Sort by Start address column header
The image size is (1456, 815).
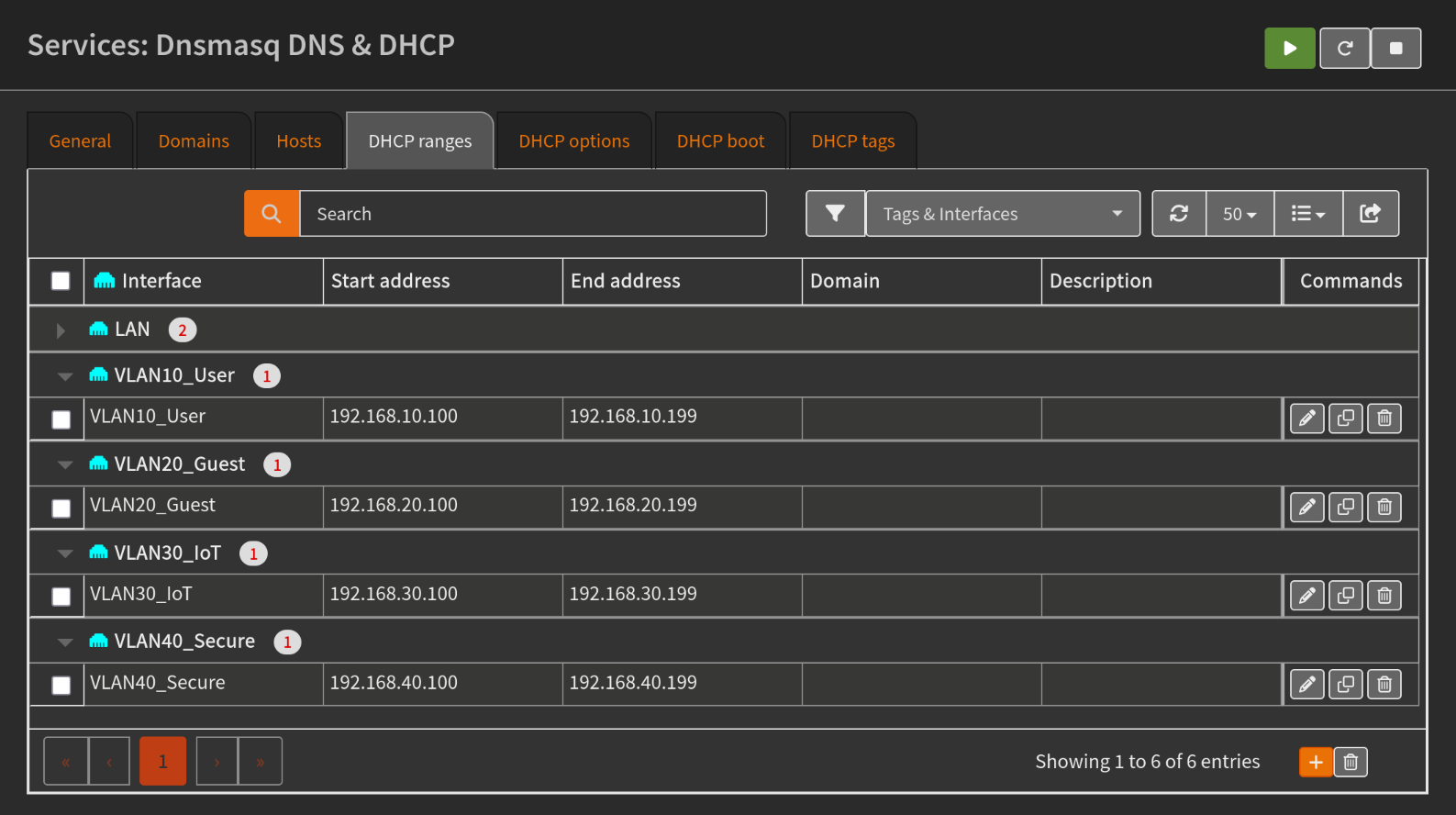tap(391, 281)
